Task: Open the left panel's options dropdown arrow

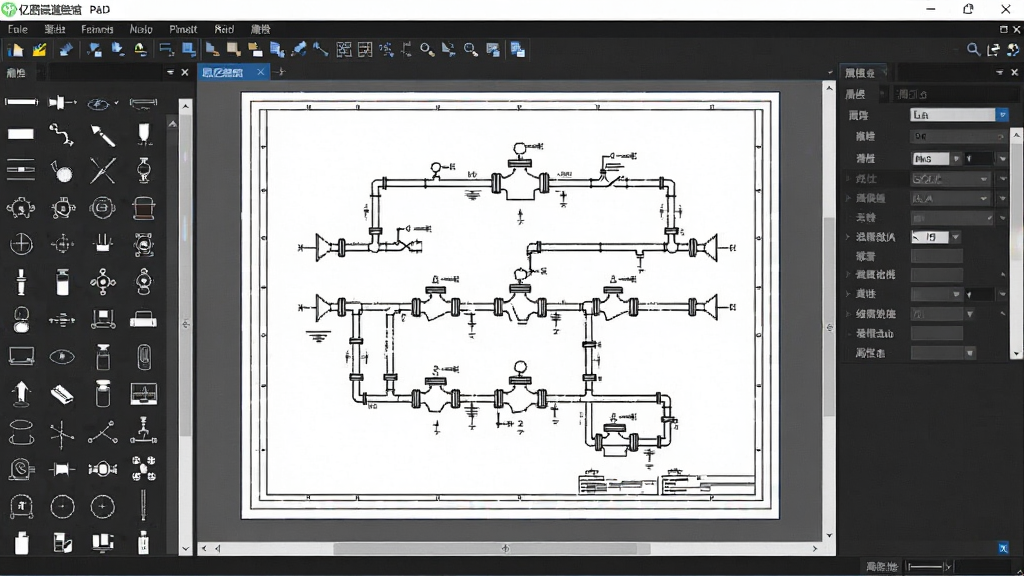Action: tap(170, 72)
